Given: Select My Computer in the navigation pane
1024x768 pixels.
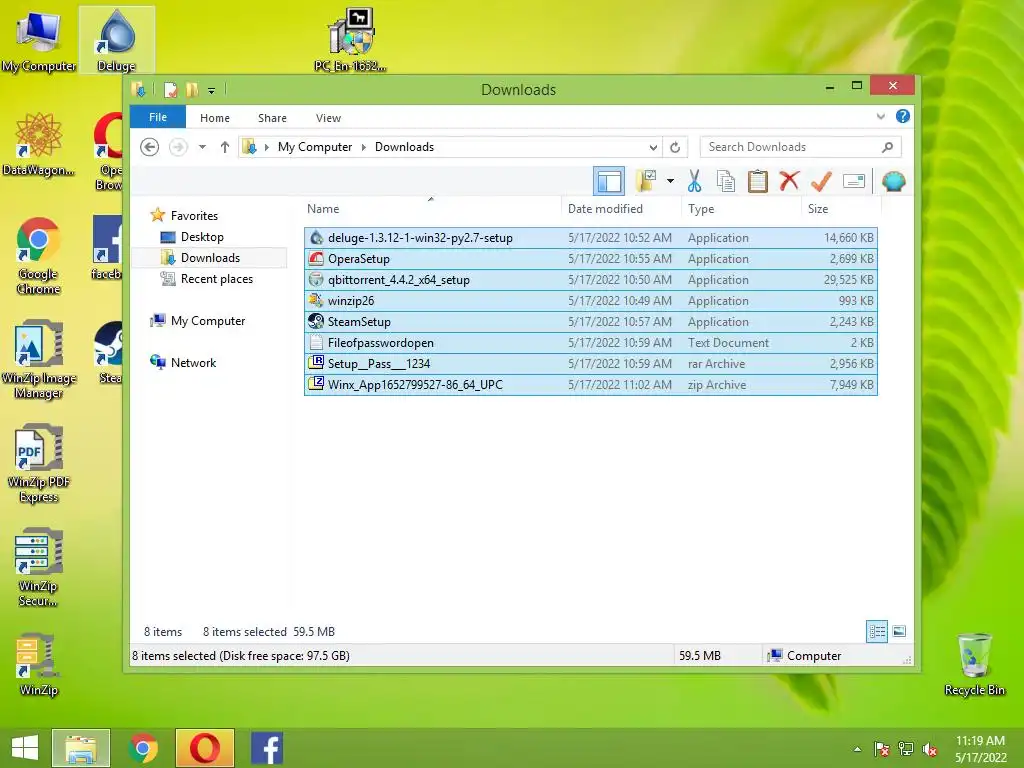Looking at the screenshot, I should coord(208,321).
